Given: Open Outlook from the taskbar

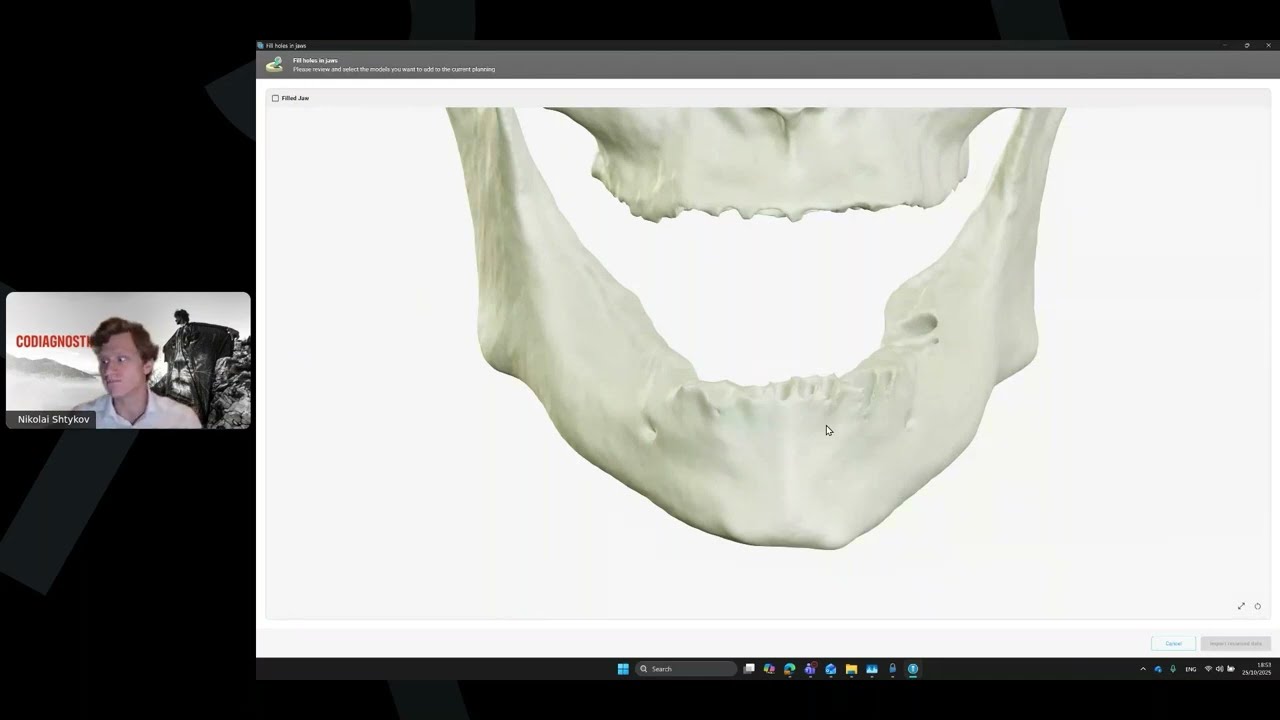Looking at the screenshot, I should pyautogui.click(x=831, y=669).
